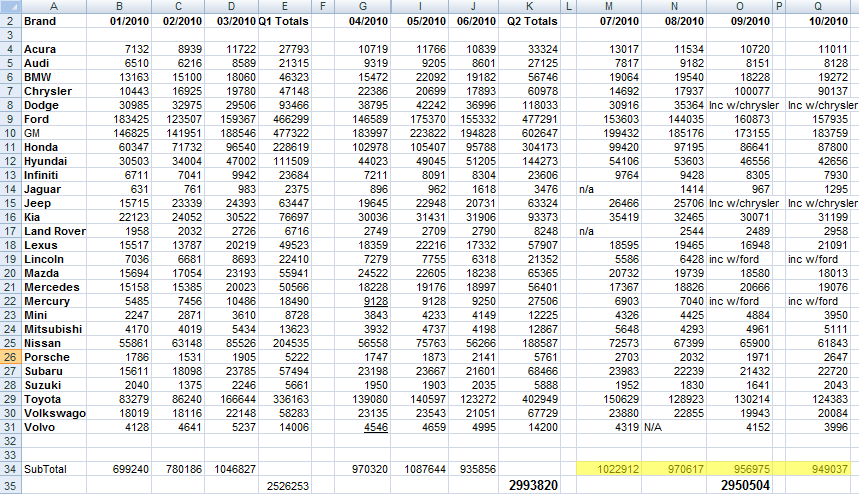Select underlined Mercury April value 9128
This screenshot has height=494, width=859.
[363, 301]
